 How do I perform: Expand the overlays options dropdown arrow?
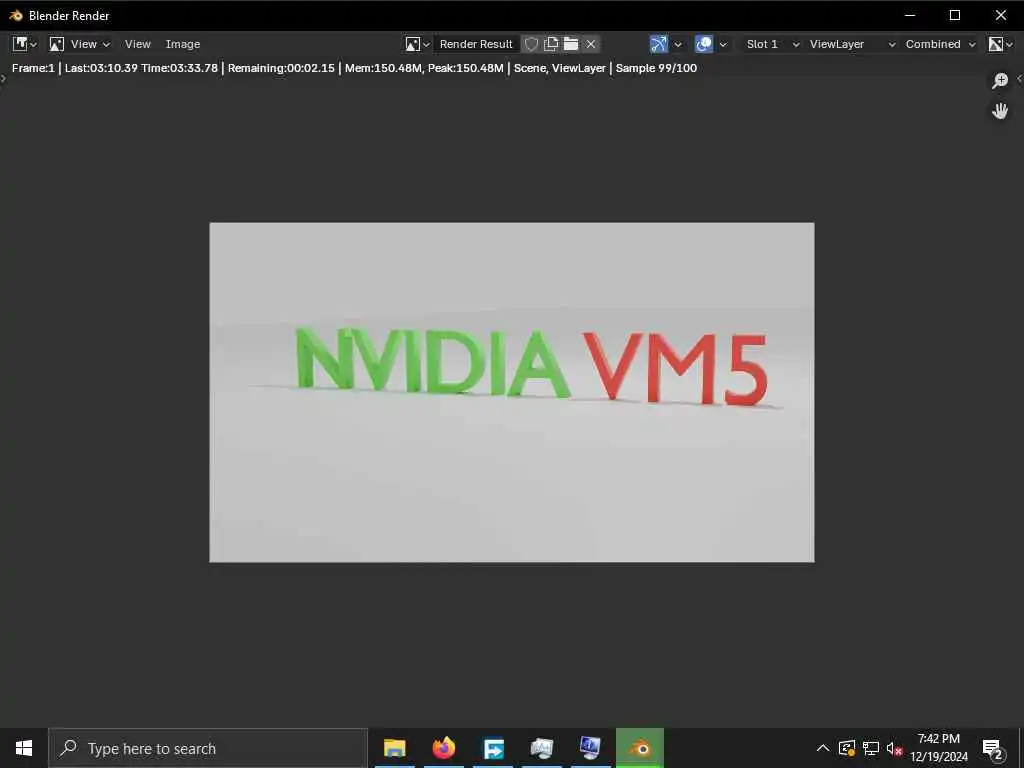tap(723, 44)
